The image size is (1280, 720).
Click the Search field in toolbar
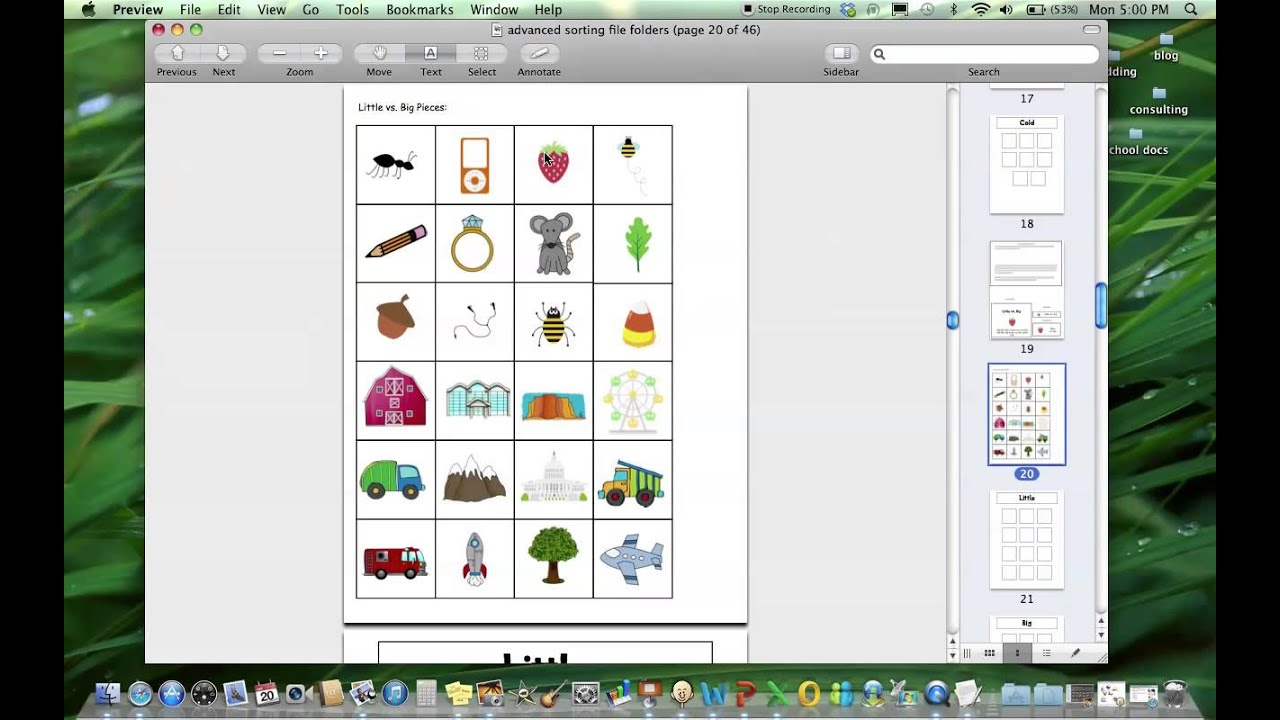[984, 54]
